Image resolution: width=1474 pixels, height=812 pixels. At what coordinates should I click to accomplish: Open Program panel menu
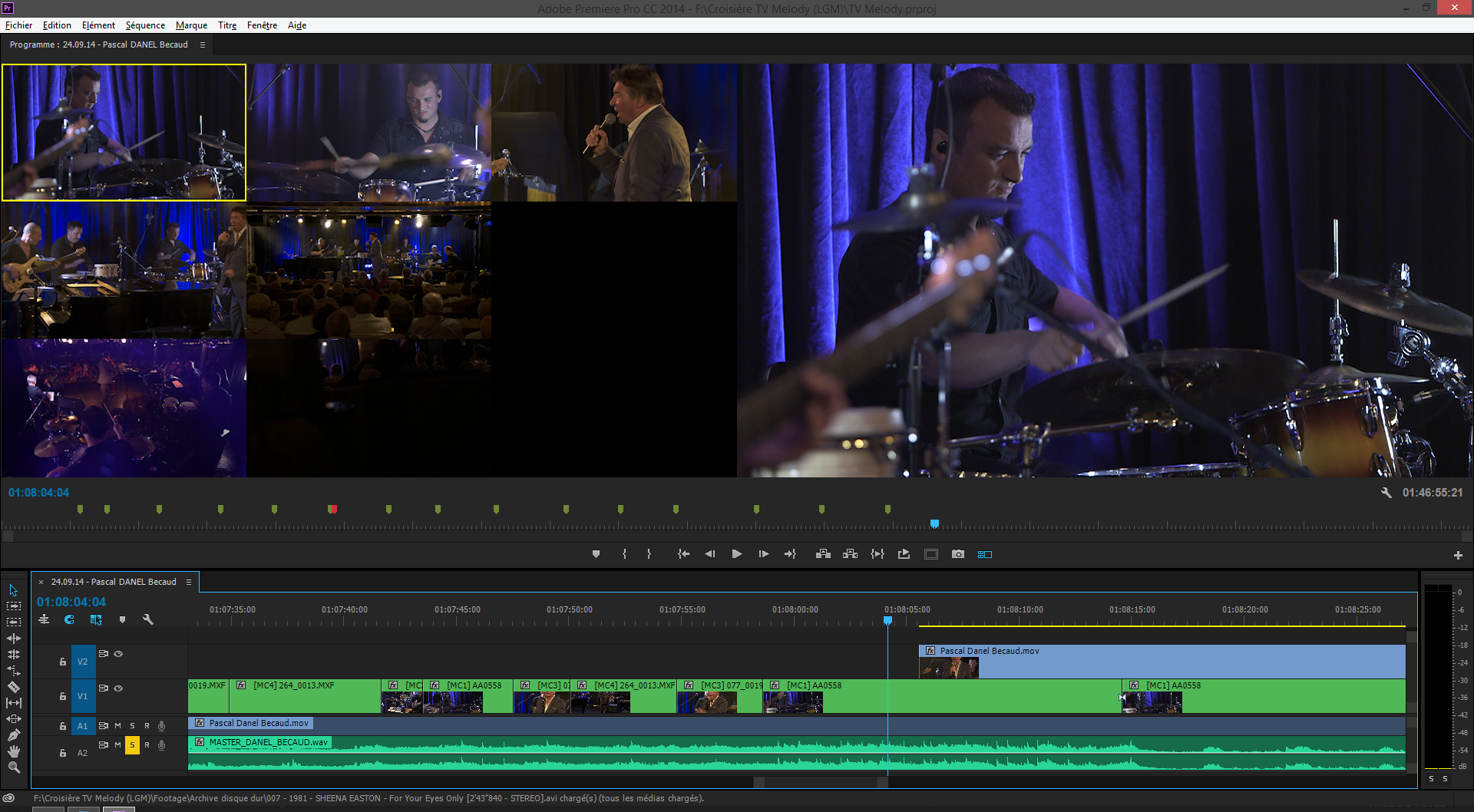(203, 45)
